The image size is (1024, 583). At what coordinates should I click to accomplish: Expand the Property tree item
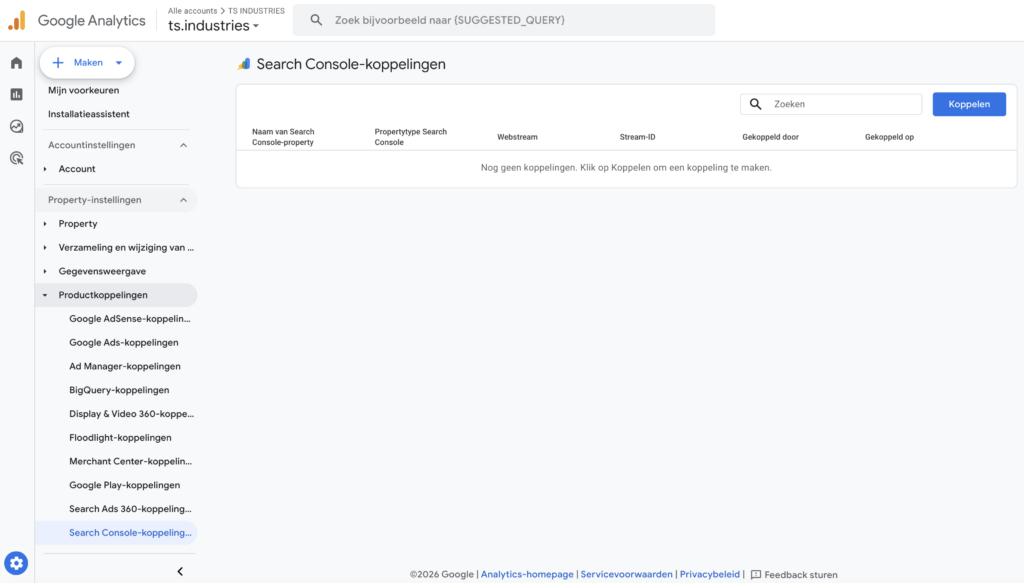[45, 224]
